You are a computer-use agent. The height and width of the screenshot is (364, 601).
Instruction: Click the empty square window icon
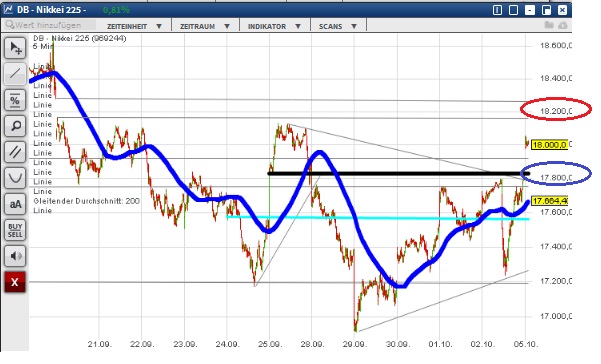[x=514, y=10]
